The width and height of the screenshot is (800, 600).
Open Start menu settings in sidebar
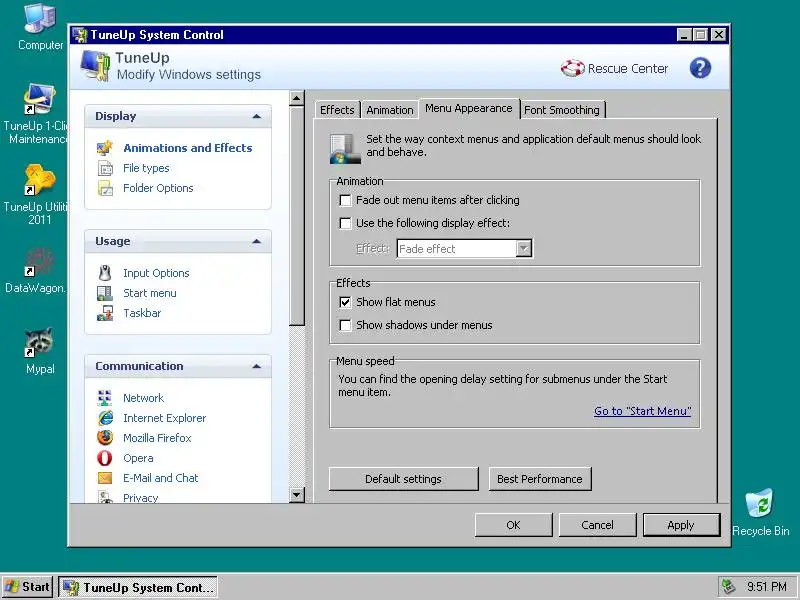point(149,293)
